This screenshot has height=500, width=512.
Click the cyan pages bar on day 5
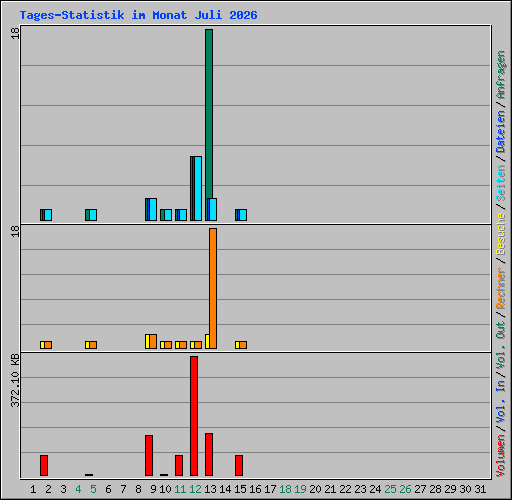93,215
